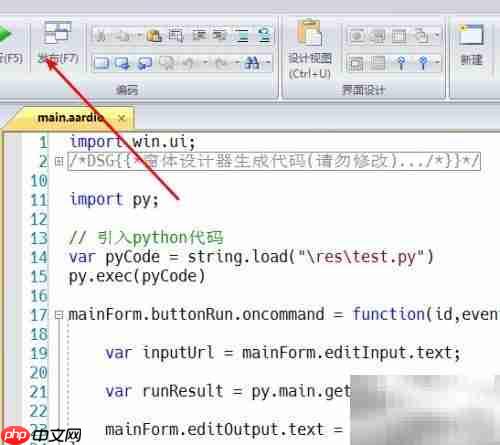
Task: Click line number 18 in the gutter
Action: [39, 334]
